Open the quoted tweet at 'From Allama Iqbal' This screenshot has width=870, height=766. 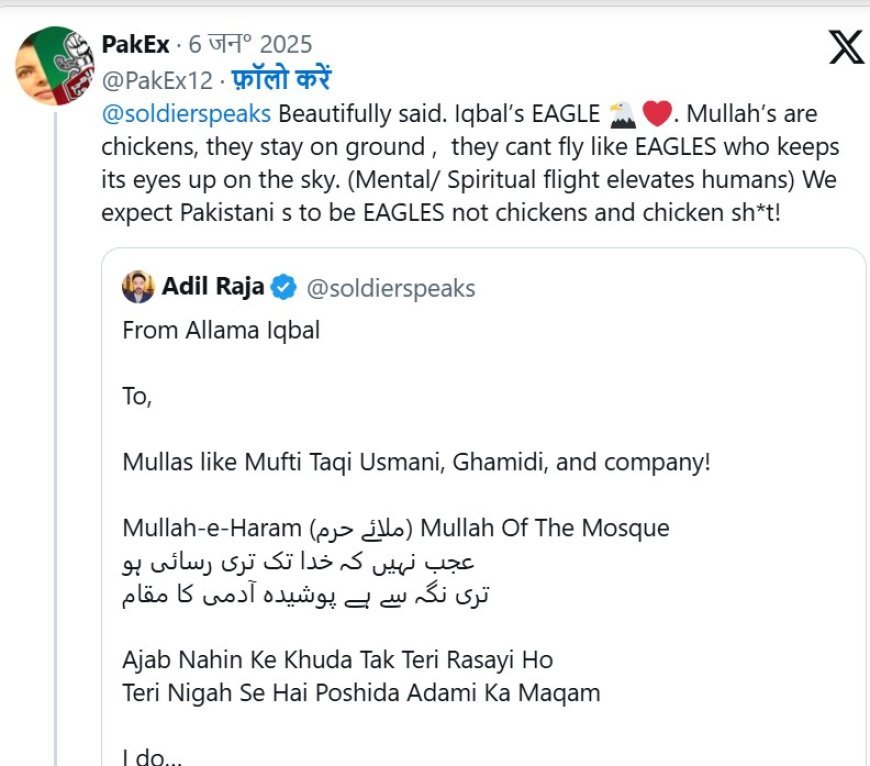tap(221, 330)
